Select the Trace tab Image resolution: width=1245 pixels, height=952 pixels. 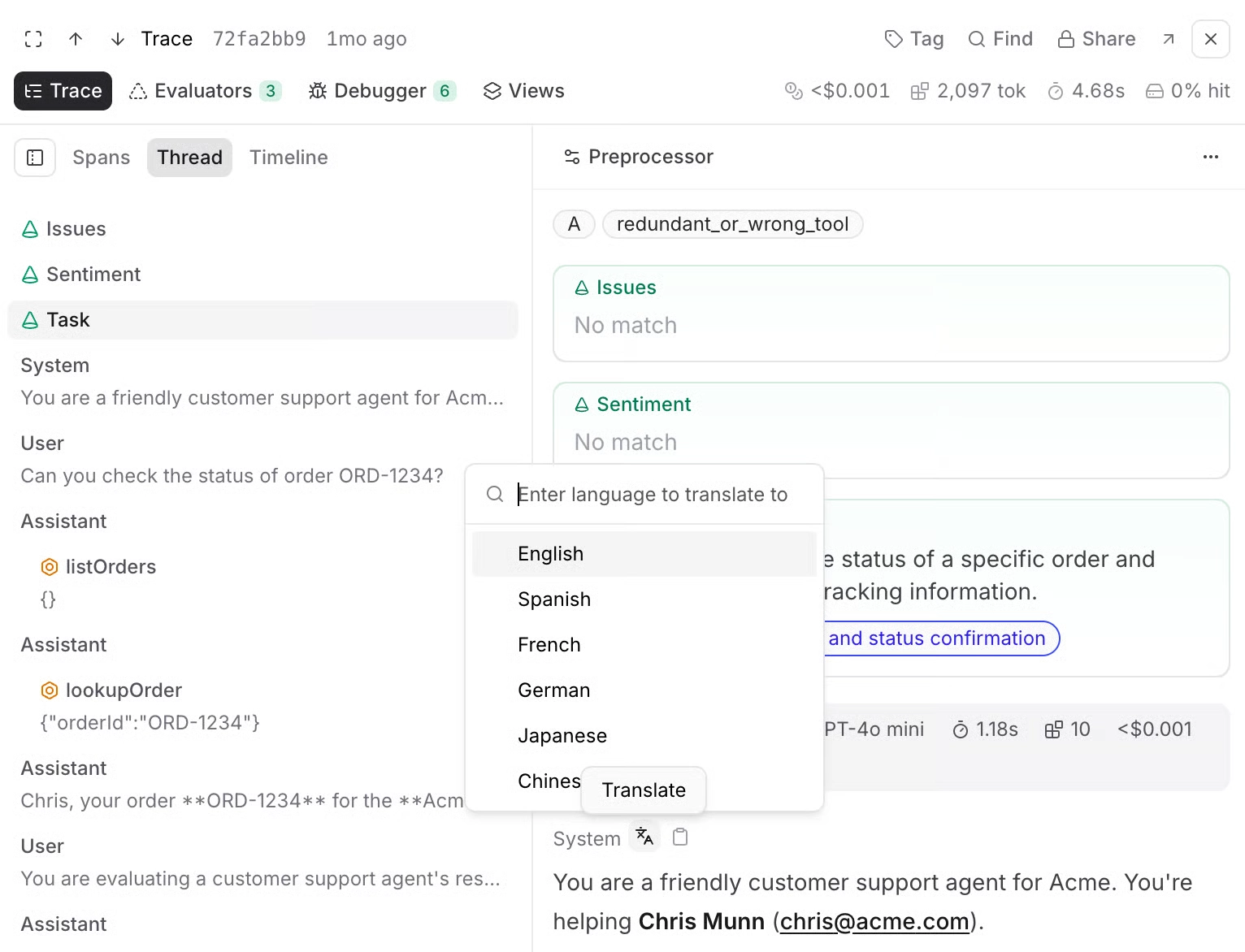click(63, 91)
